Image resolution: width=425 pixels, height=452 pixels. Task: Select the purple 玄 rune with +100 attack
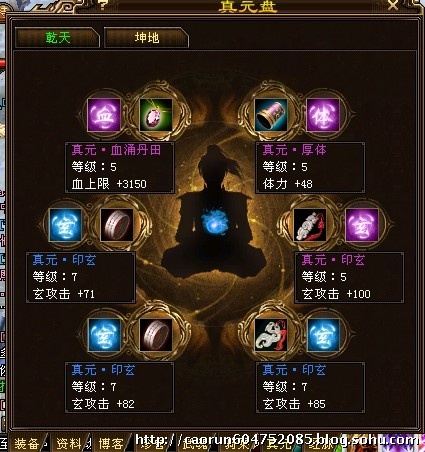(x=362, y=225)
